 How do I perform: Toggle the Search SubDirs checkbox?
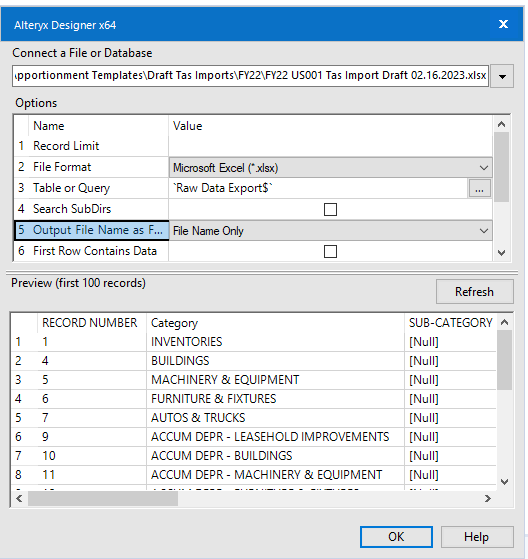pos(330,210)
